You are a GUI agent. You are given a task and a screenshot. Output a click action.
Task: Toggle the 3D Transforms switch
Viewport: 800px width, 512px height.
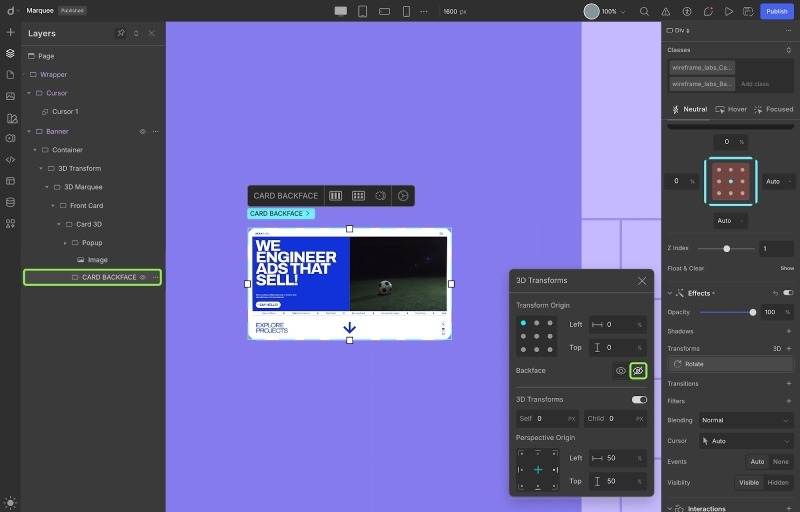tap(639, 399)
